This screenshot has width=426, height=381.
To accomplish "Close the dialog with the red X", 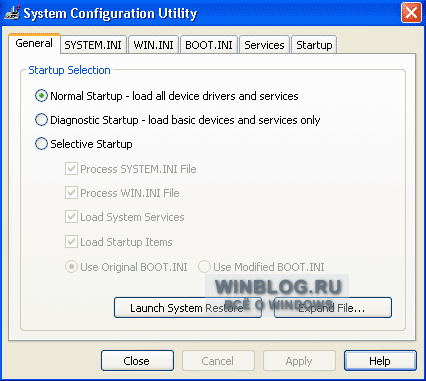I will (411, 13).
